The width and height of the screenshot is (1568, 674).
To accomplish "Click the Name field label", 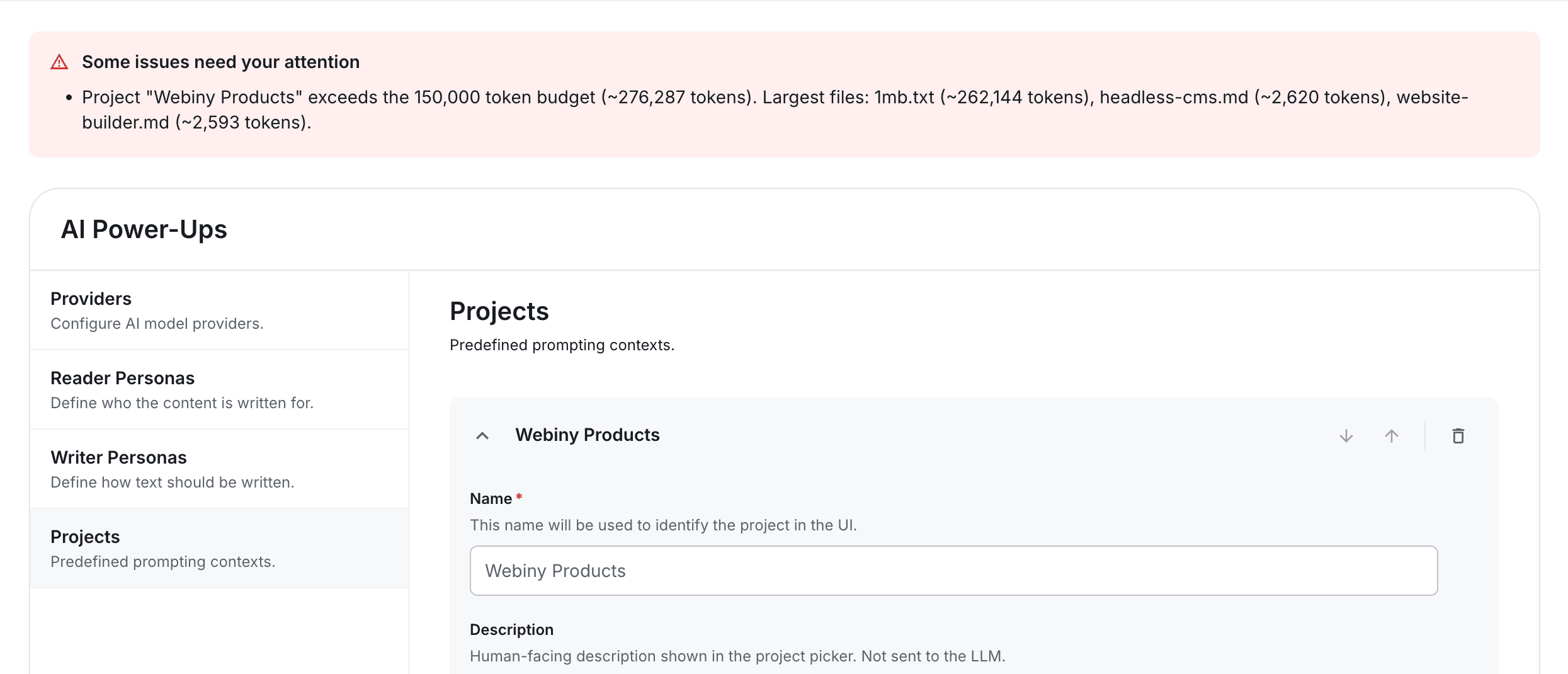I will tap(491, 498).
